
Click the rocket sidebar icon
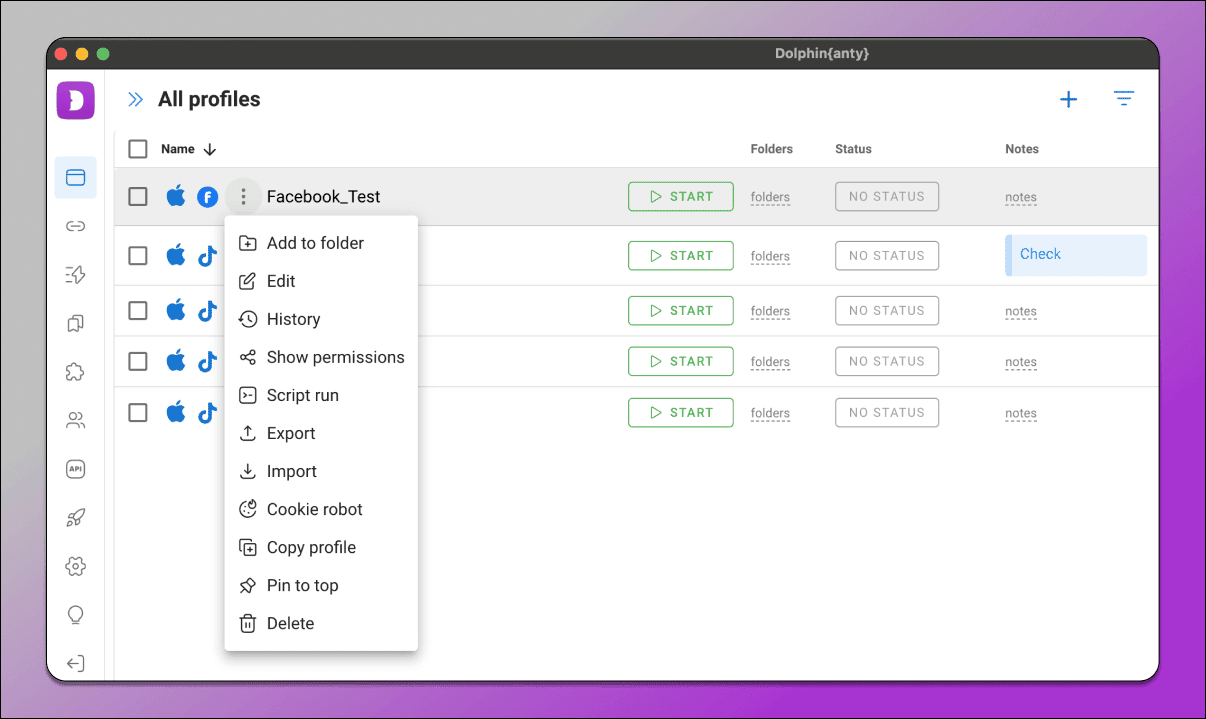(75, 517)
